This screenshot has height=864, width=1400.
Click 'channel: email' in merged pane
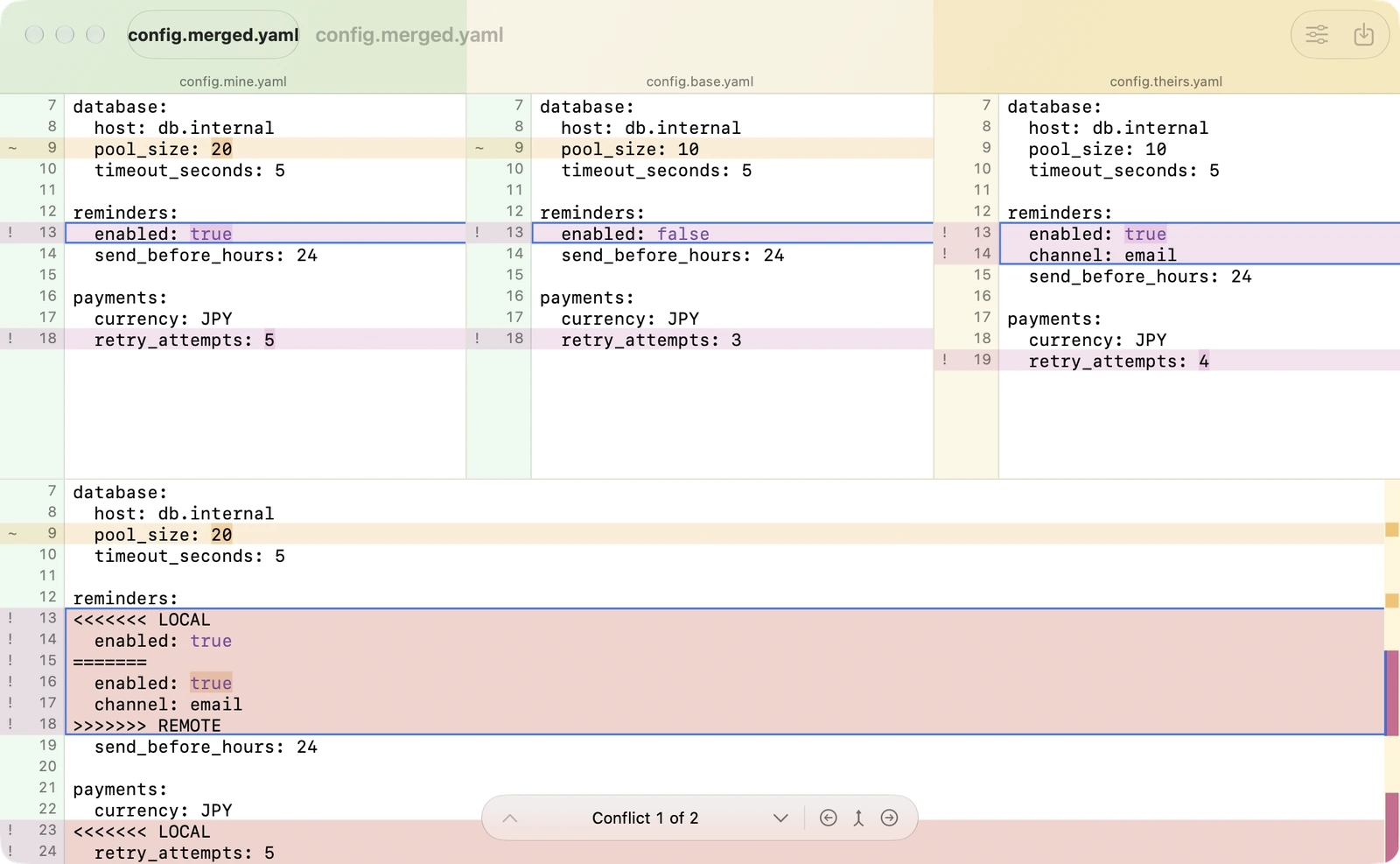pyautogui.click(x=169, y=705)
